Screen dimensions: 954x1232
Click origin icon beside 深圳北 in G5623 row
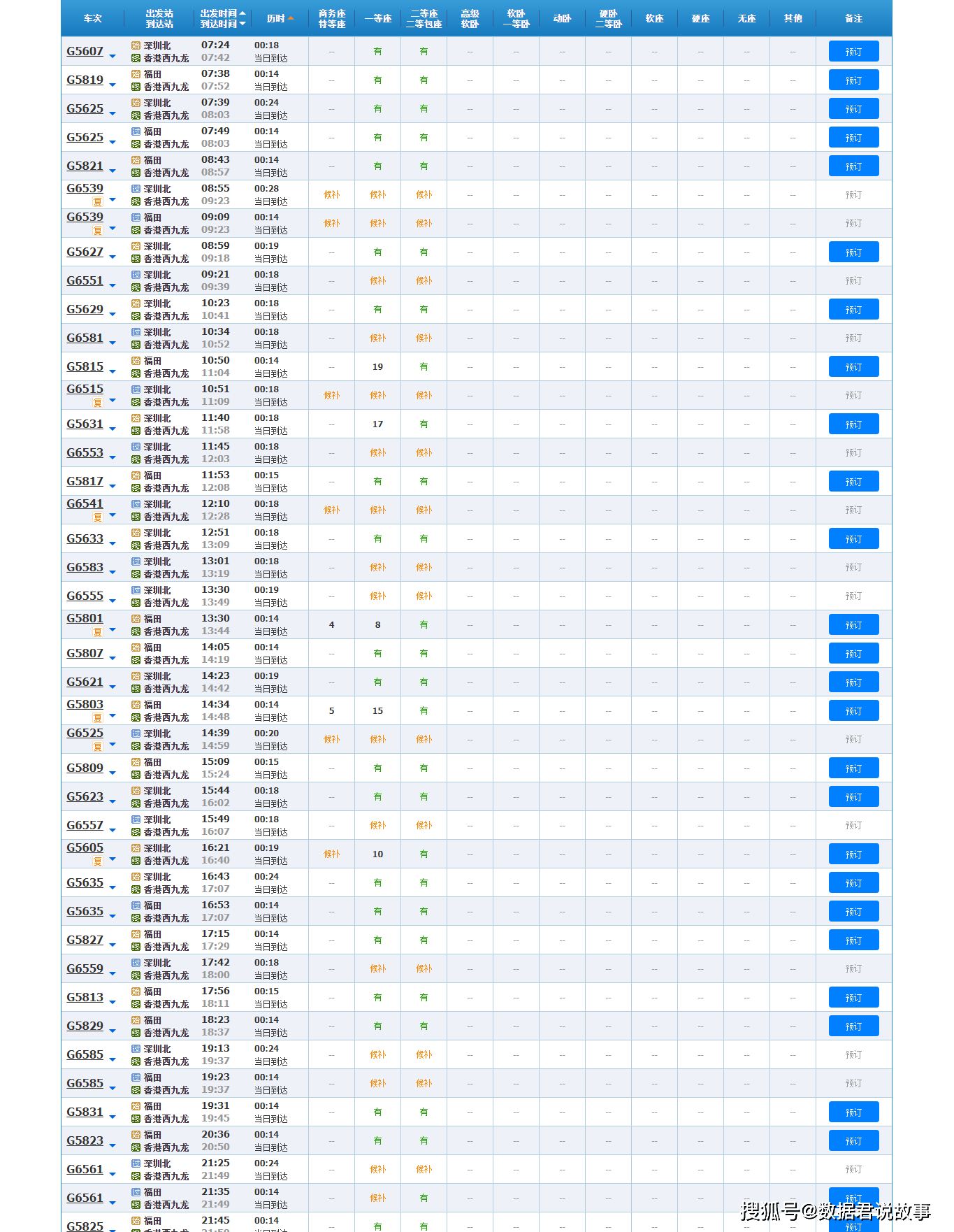(x=136, y=791)
